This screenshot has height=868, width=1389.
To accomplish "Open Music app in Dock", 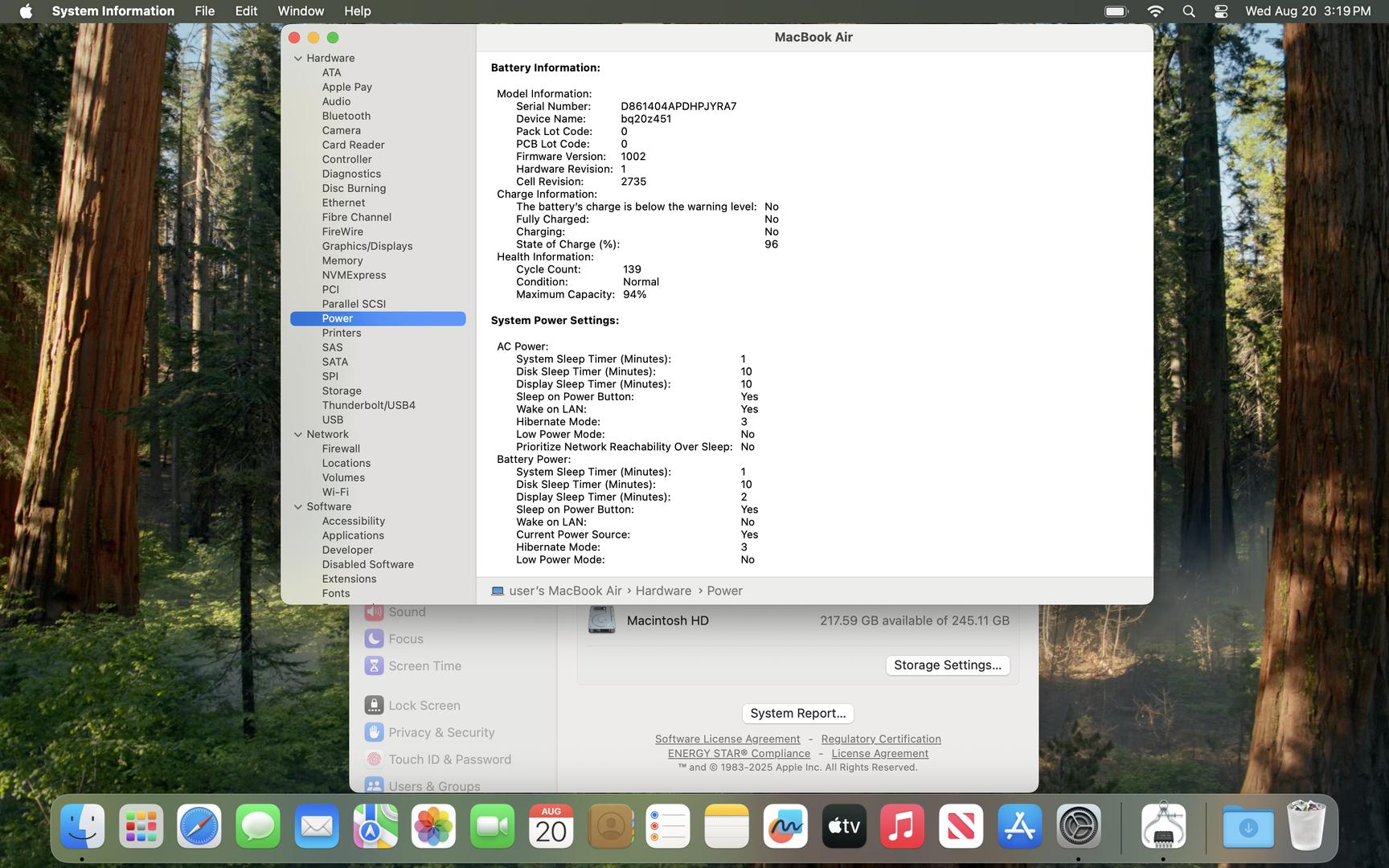I will tap(903, 826).
